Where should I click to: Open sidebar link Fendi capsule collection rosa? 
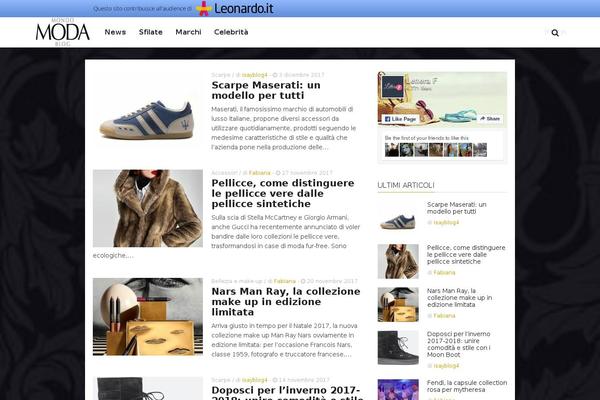(467, 386)
